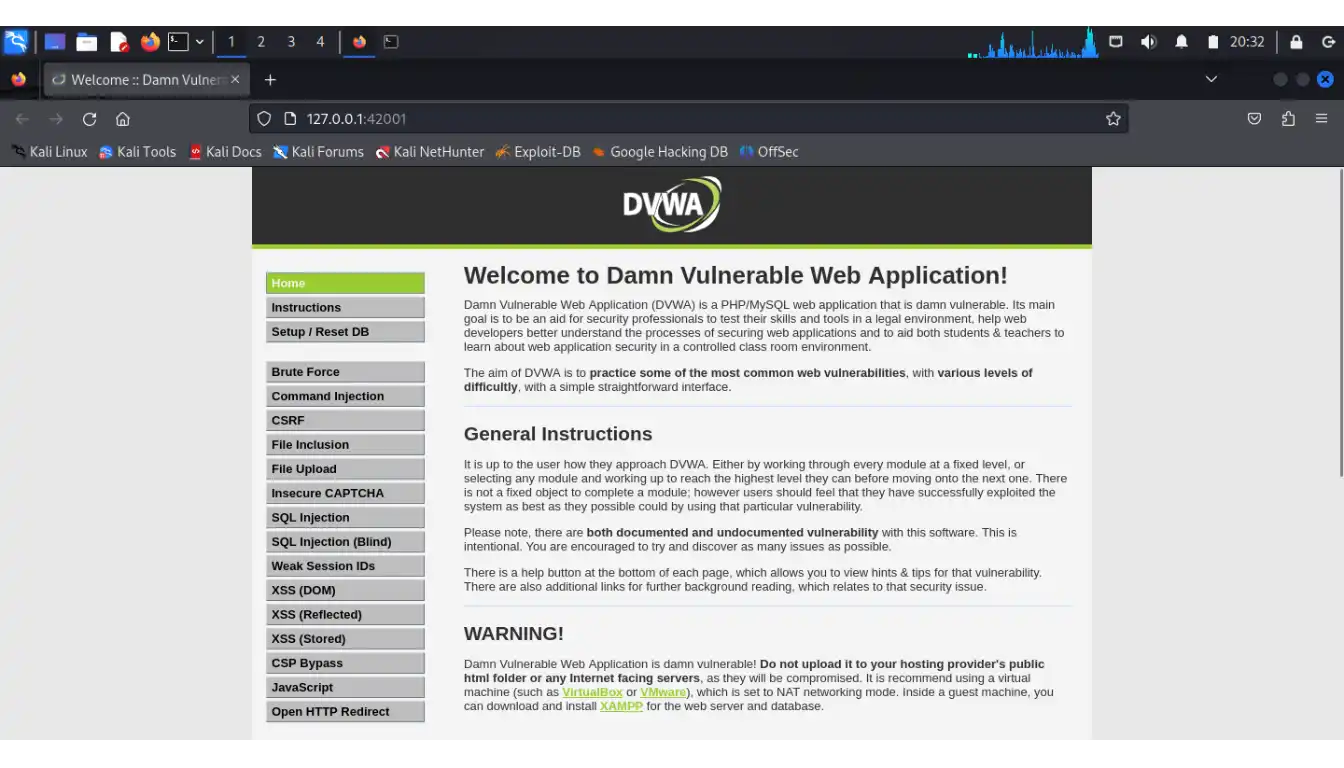
Task: Open the Command Injection module
Action: click(x=345, y=396)
